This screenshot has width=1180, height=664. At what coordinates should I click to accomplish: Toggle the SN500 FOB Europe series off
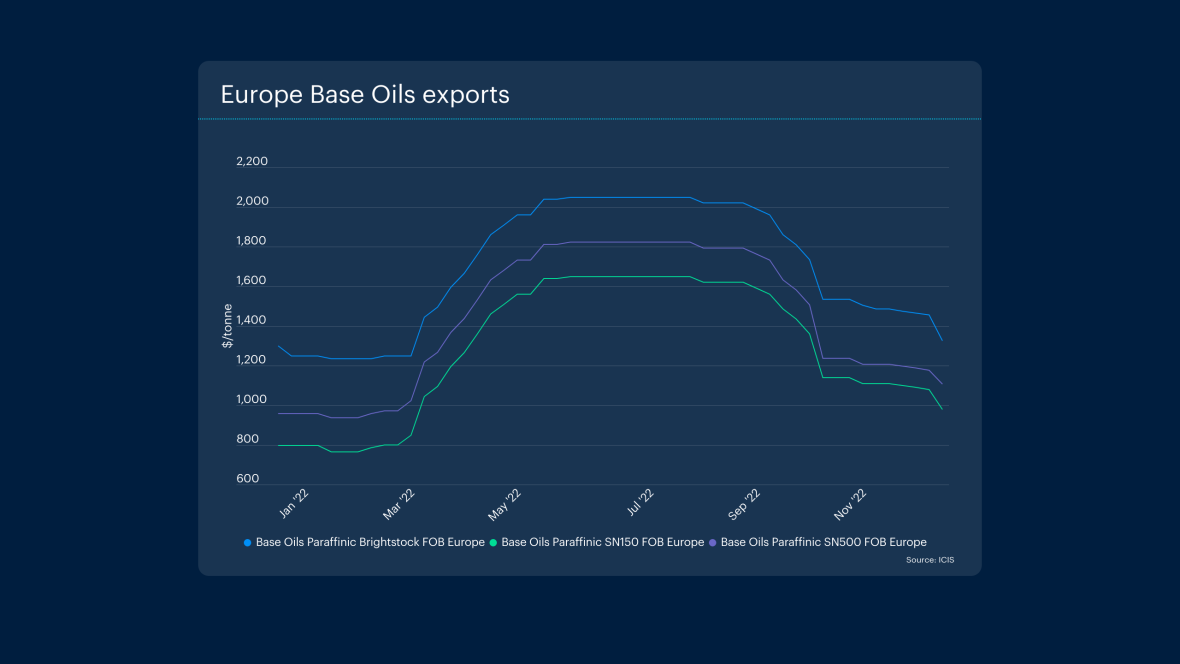click(x=823, y=541)
